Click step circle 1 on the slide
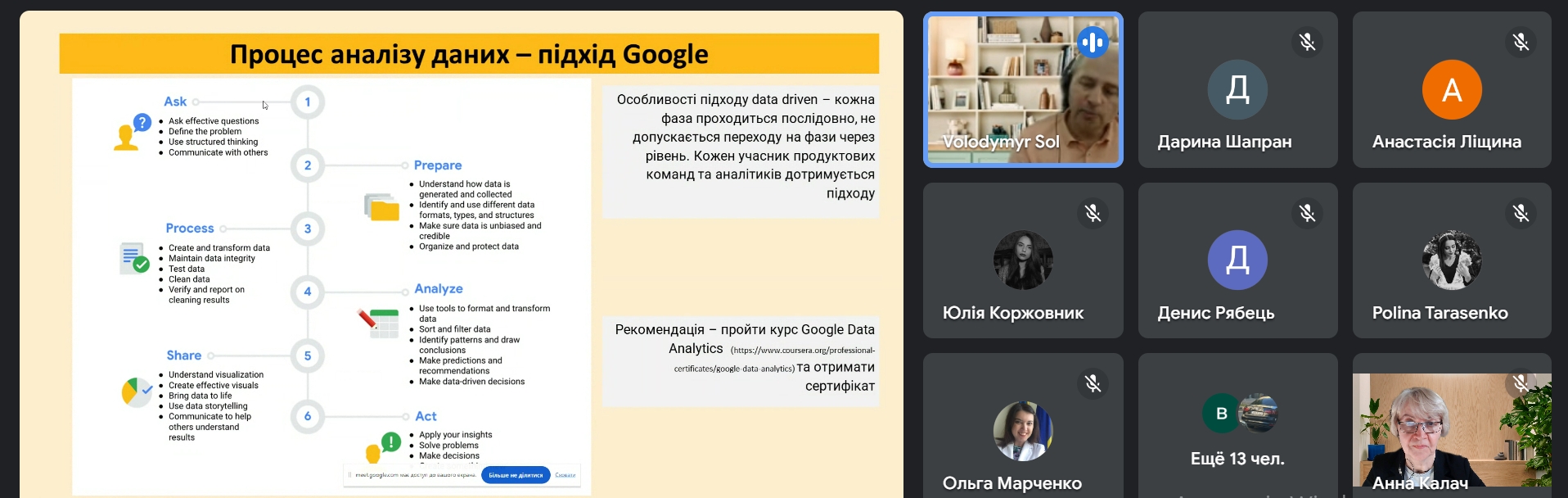This screenshot has width=1568, height=498. [308, 102]
